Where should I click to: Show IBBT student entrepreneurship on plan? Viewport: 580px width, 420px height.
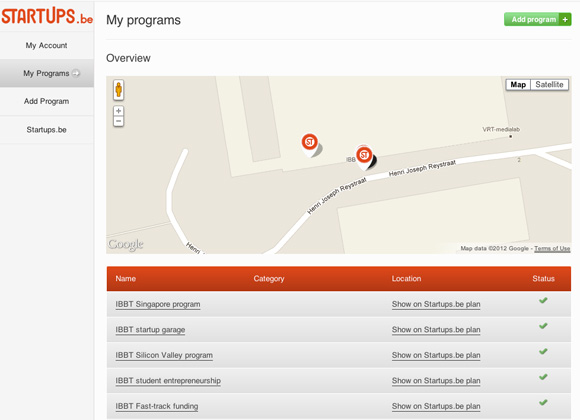tap(436, 381)
